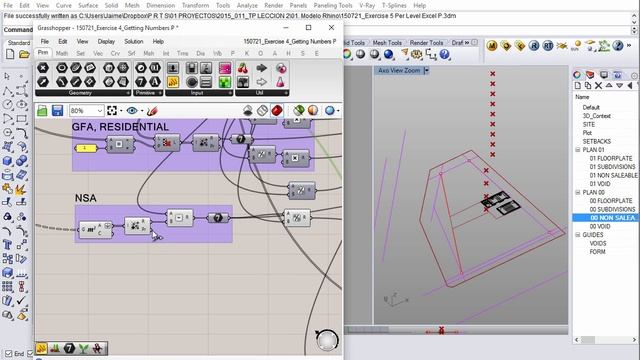The width and height of the screenshot is (640, 360).
Task: Select the pink flask icon in Util group
Action: [x=280, y=82]
